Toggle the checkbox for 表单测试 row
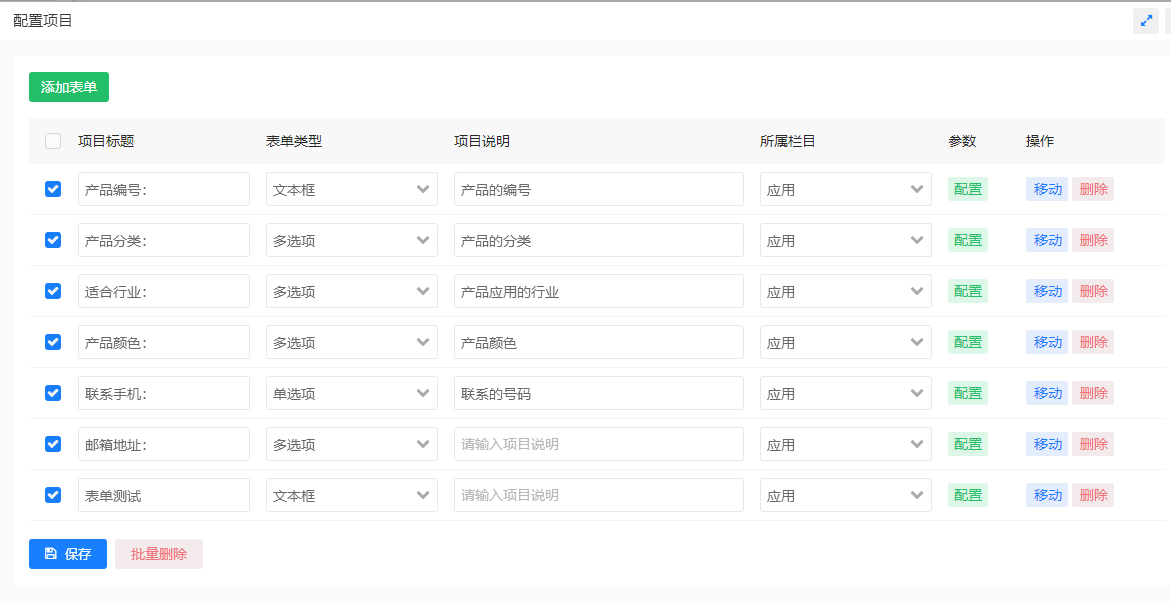This screenshot has height=601, width=1171. (53, 495)
